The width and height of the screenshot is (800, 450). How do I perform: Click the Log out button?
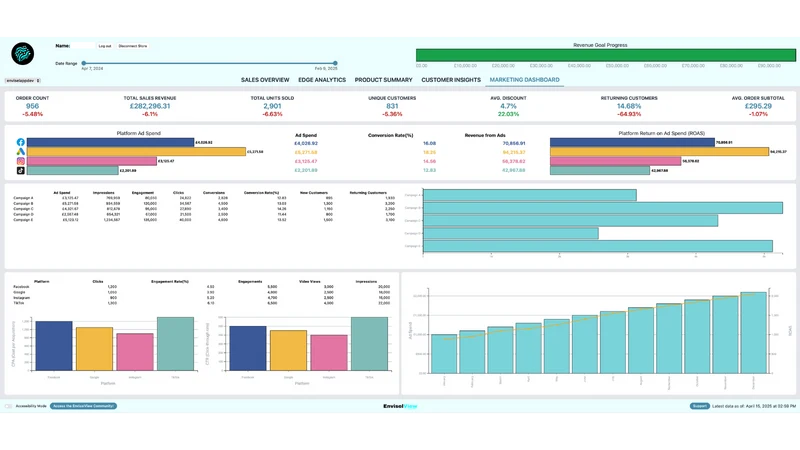point(105,46)
